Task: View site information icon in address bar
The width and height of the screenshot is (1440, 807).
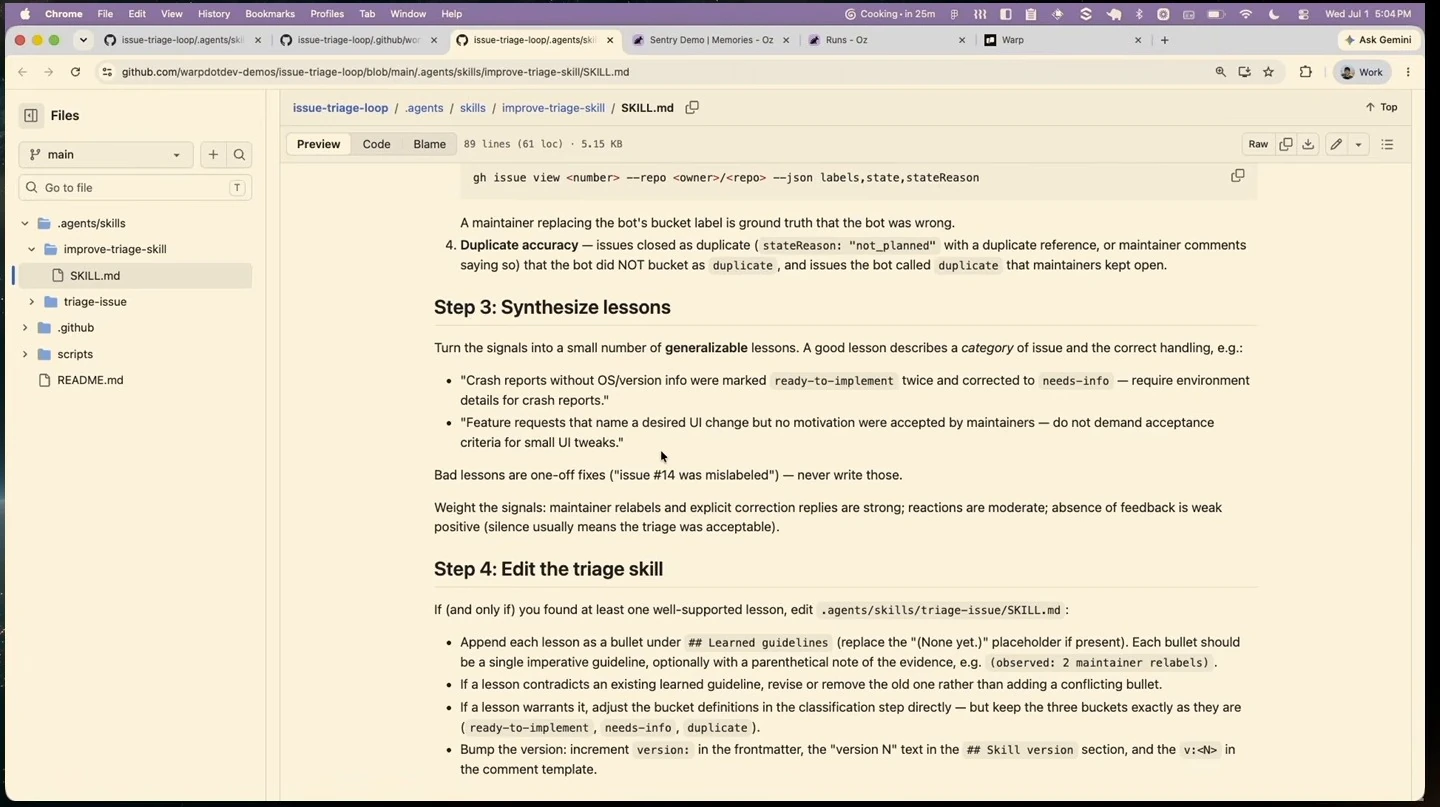Action: coord(107,72)
